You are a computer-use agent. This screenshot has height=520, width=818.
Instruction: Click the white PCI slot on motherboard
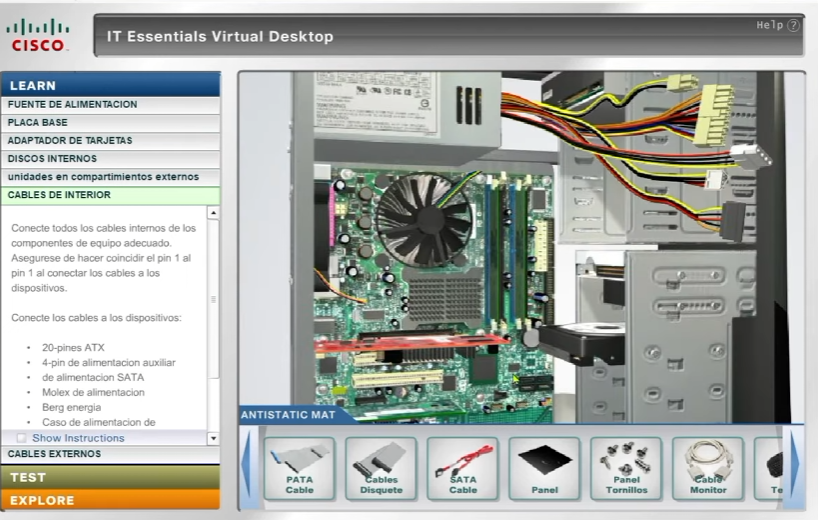pyautogui.click(x=398, y=379)
